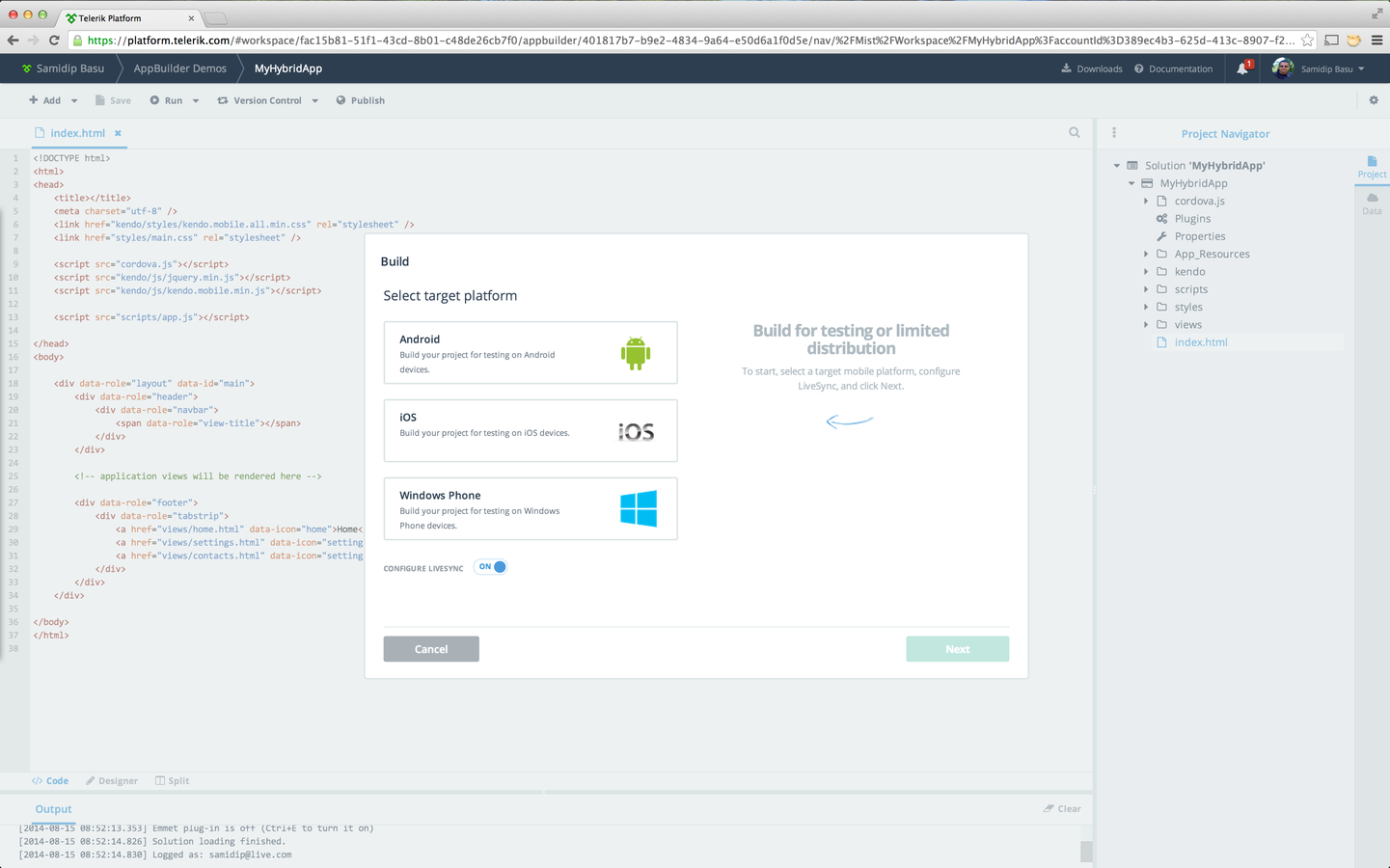Click the Properties wrench icon

(x=1161, y=236)
